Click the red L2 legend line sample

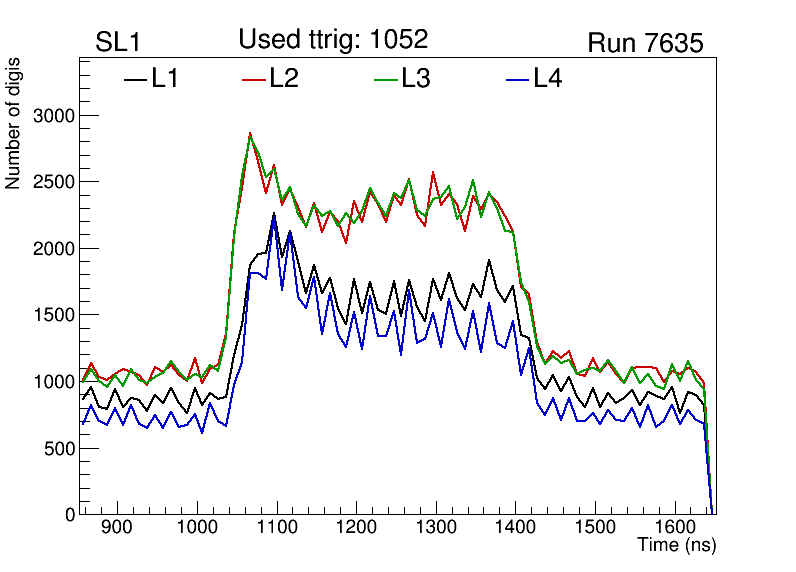click(255, 79)
